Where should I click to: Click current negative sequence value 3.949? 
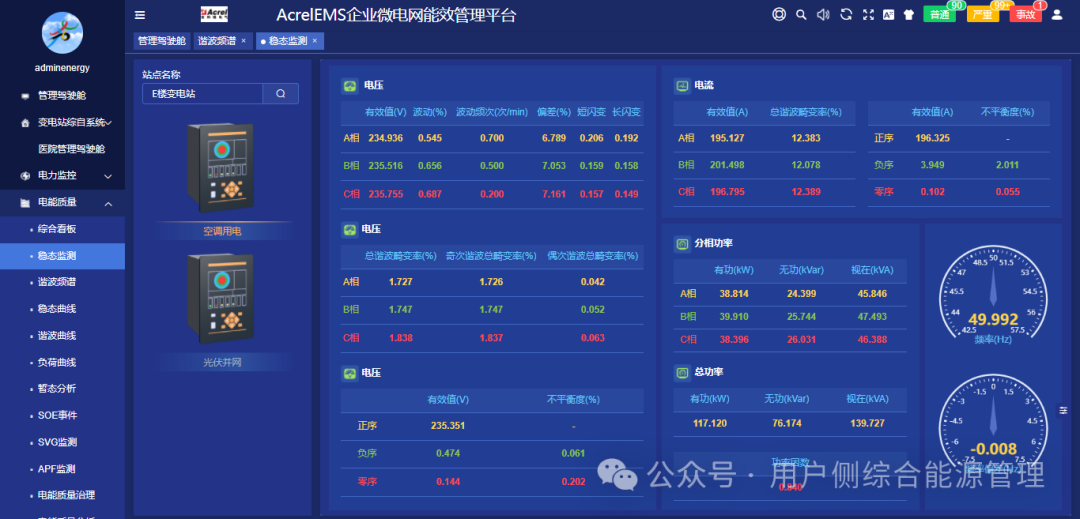(x=933, y=165)
